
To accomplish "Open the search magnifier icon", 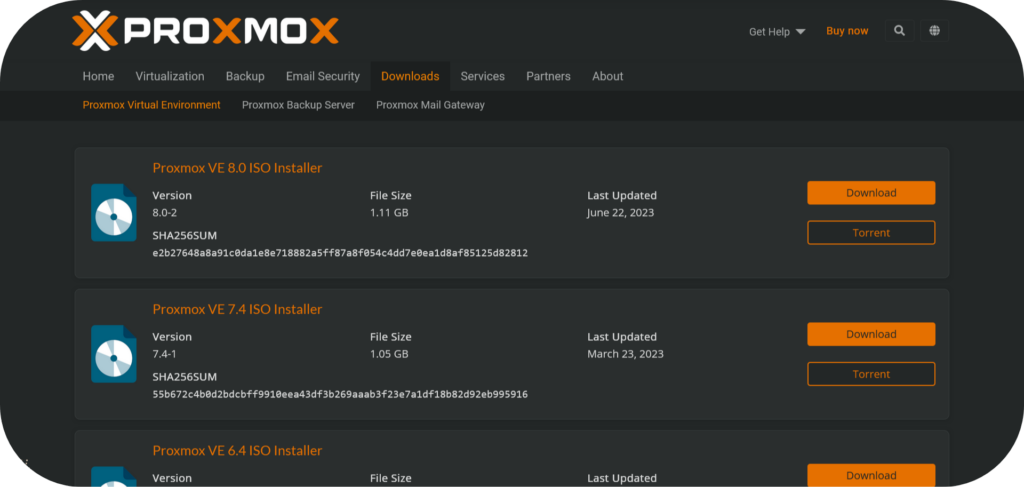I will click(x=899, y=31).
